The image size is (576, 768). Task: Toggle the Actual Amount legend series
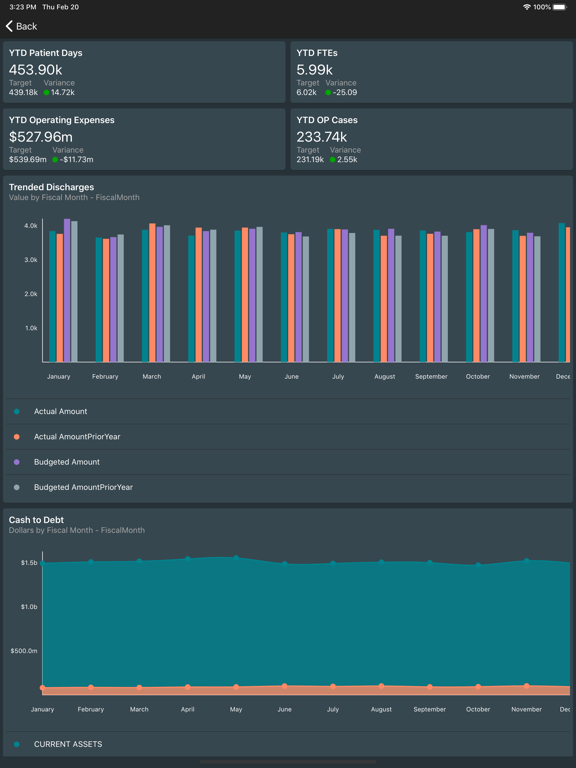[x=288, y=411]
